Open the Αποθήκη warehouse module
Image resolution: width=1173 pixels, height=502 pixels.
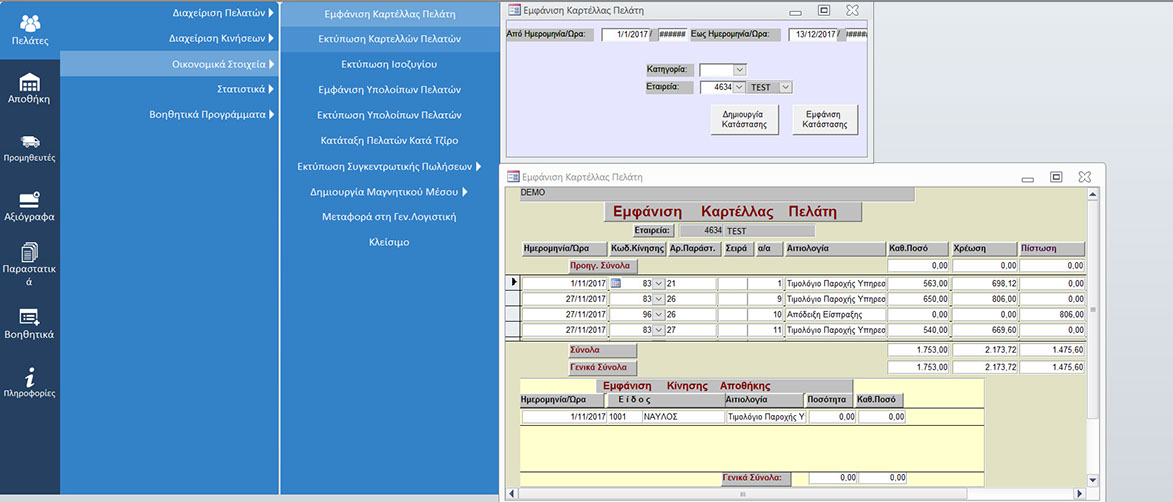29,88
